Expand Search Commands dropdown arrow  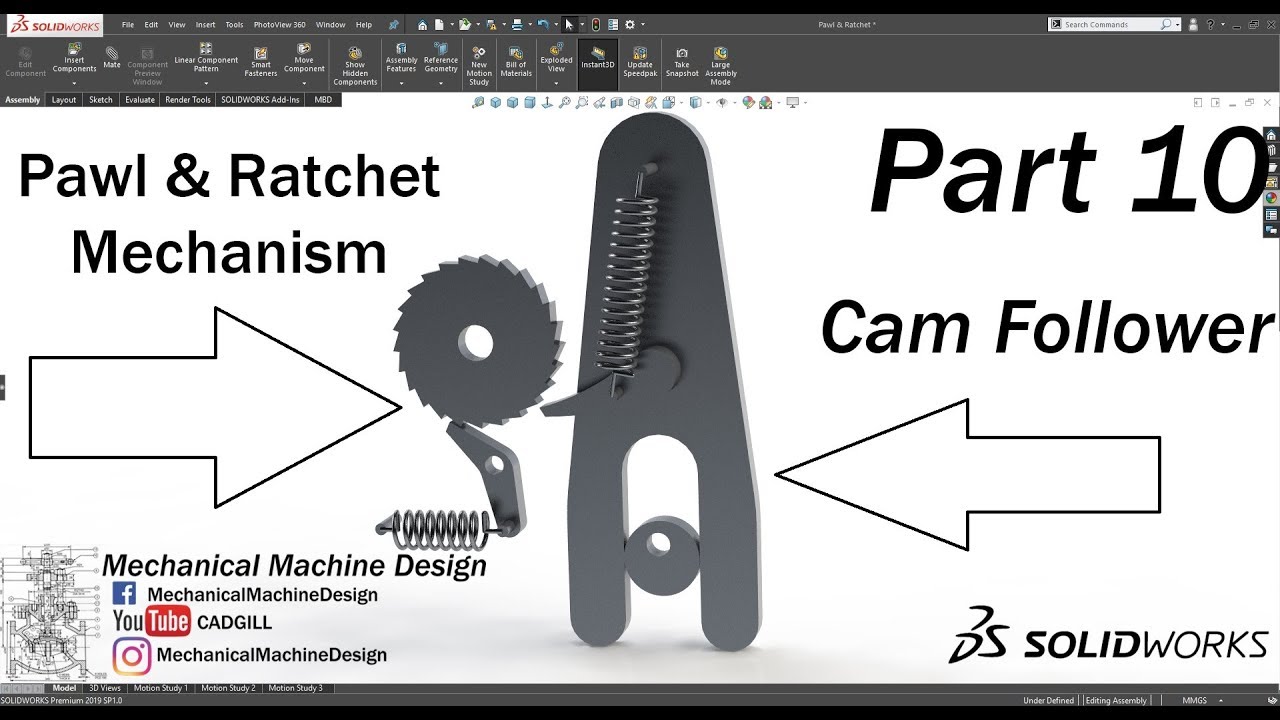pyautogui.click(x=1178, y=24)
